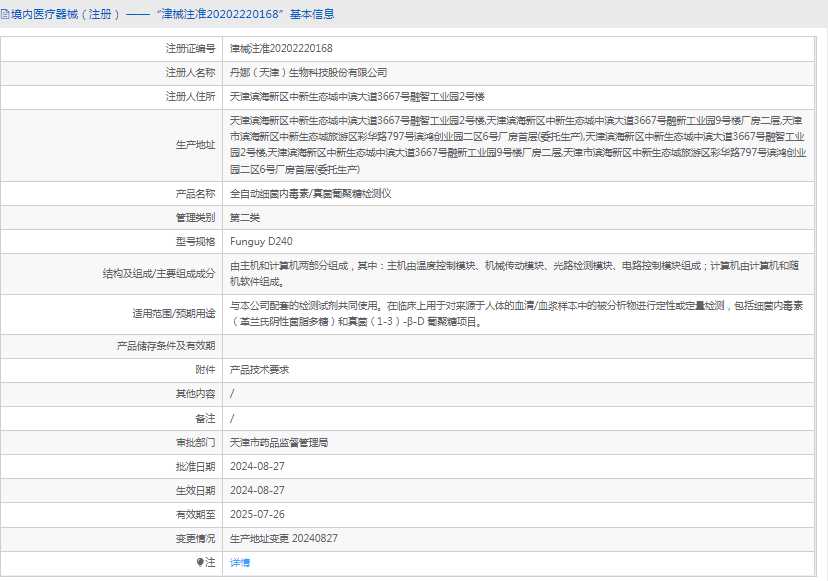Click the 注册人住所 address value
Screen dimensions: 828x581
point(357,97)
